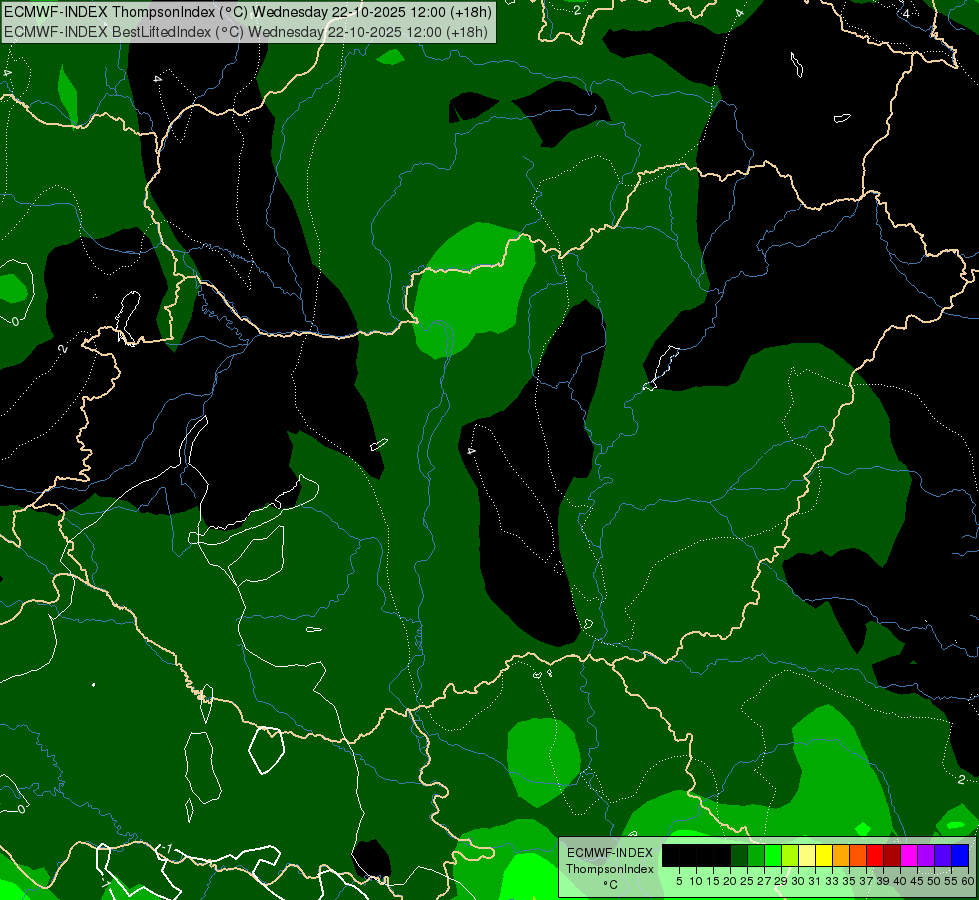Click the legend tick label 15

point(713,881)
